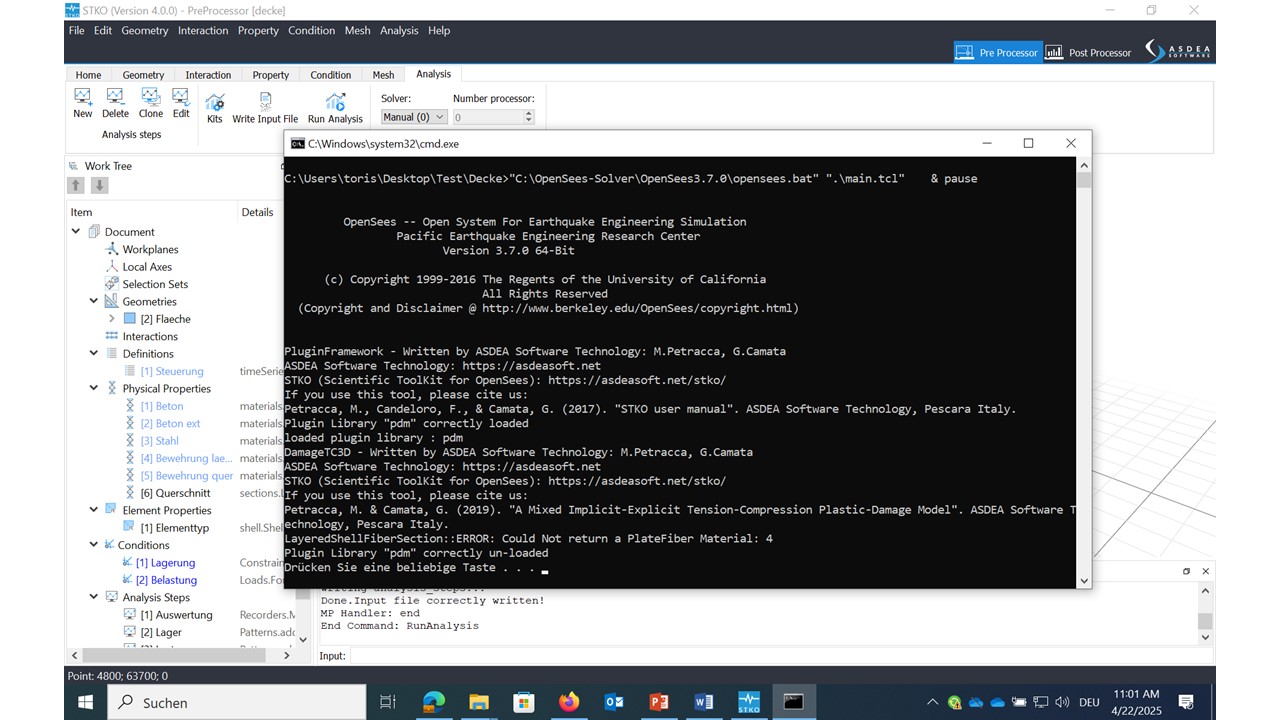Image resolution: width=1280 pixels, height=720 pixels.
Task: Click the Run Analysis icon
Action: pos(335,102)
